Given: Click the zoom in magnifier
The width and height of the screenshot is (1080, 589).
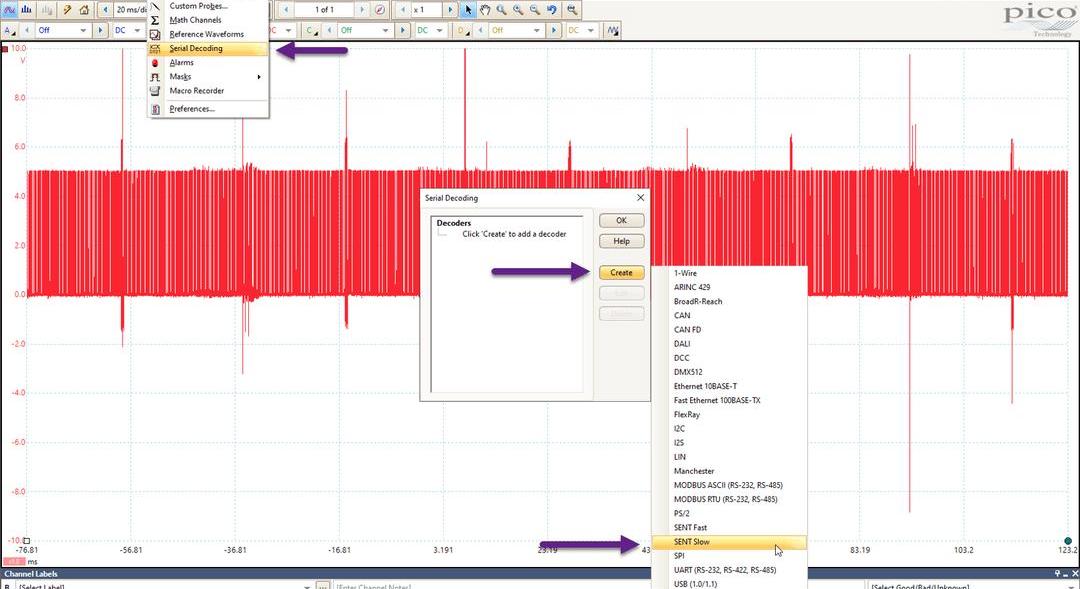Looking at the screenshot, I should [x=518, y=10].
